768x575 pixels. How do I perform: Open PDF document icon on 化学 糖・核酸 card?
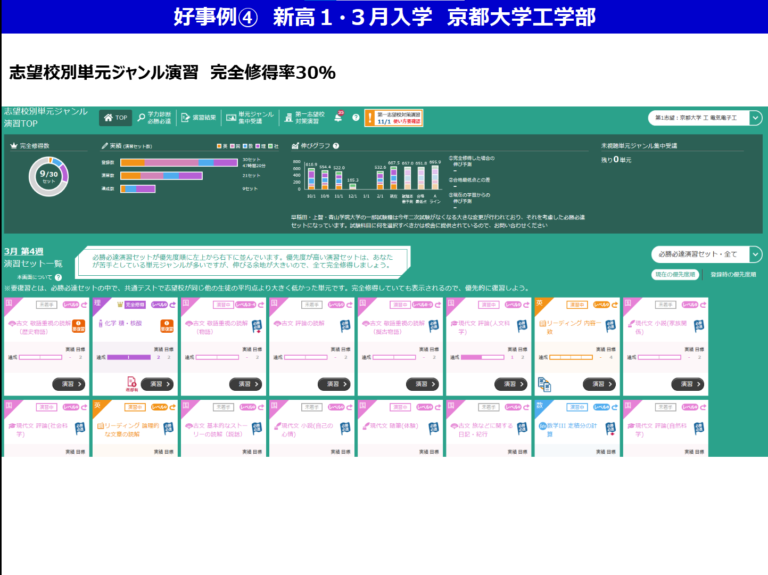pos(131,384)
